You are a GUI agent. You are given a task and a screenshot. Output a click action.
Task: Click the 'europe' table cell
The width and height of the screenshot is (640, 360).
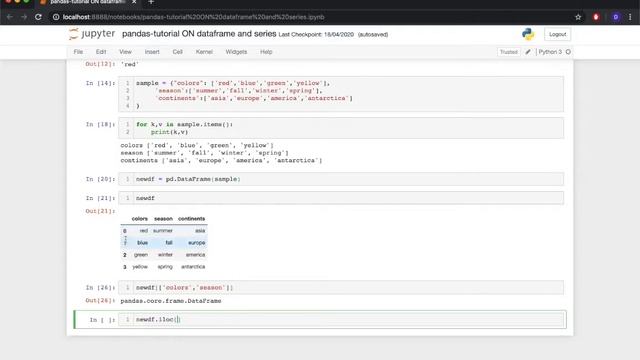tap(197, 243)
